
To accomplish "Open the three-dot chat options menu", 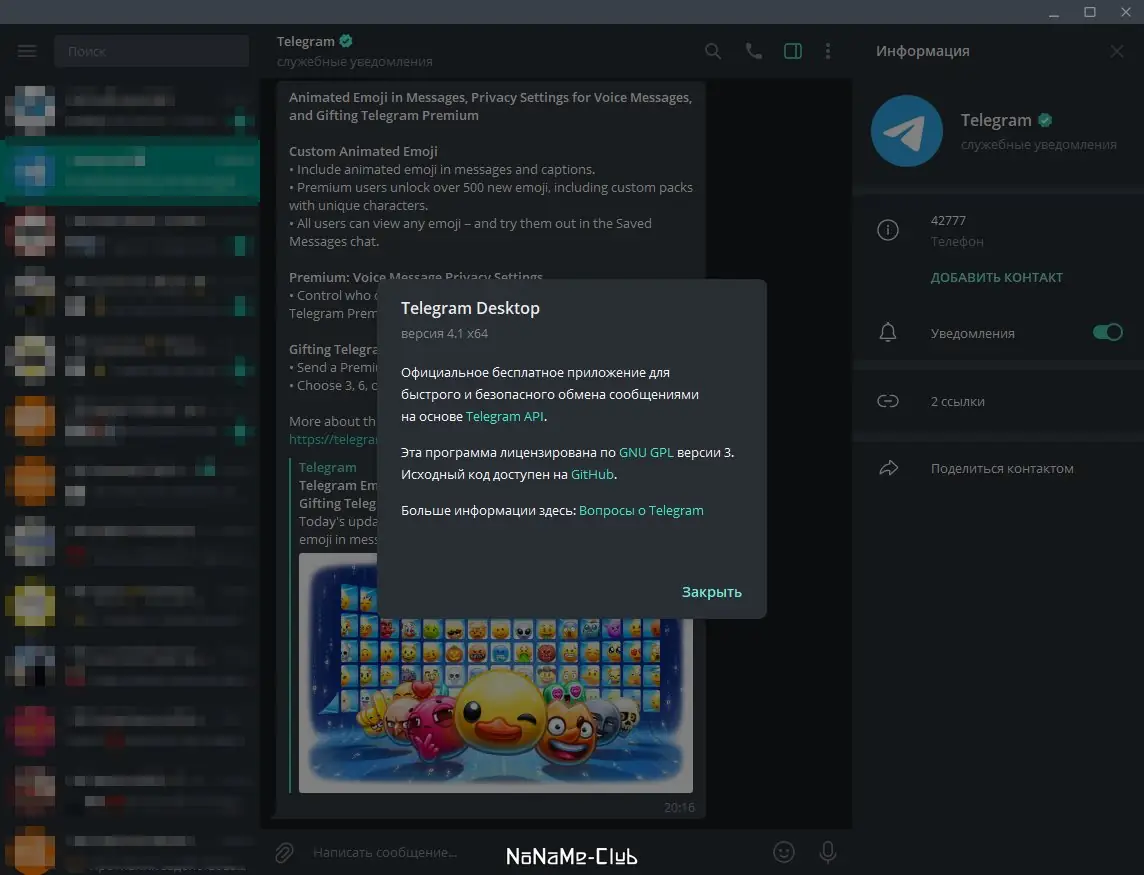I will (x=827, y=51).
